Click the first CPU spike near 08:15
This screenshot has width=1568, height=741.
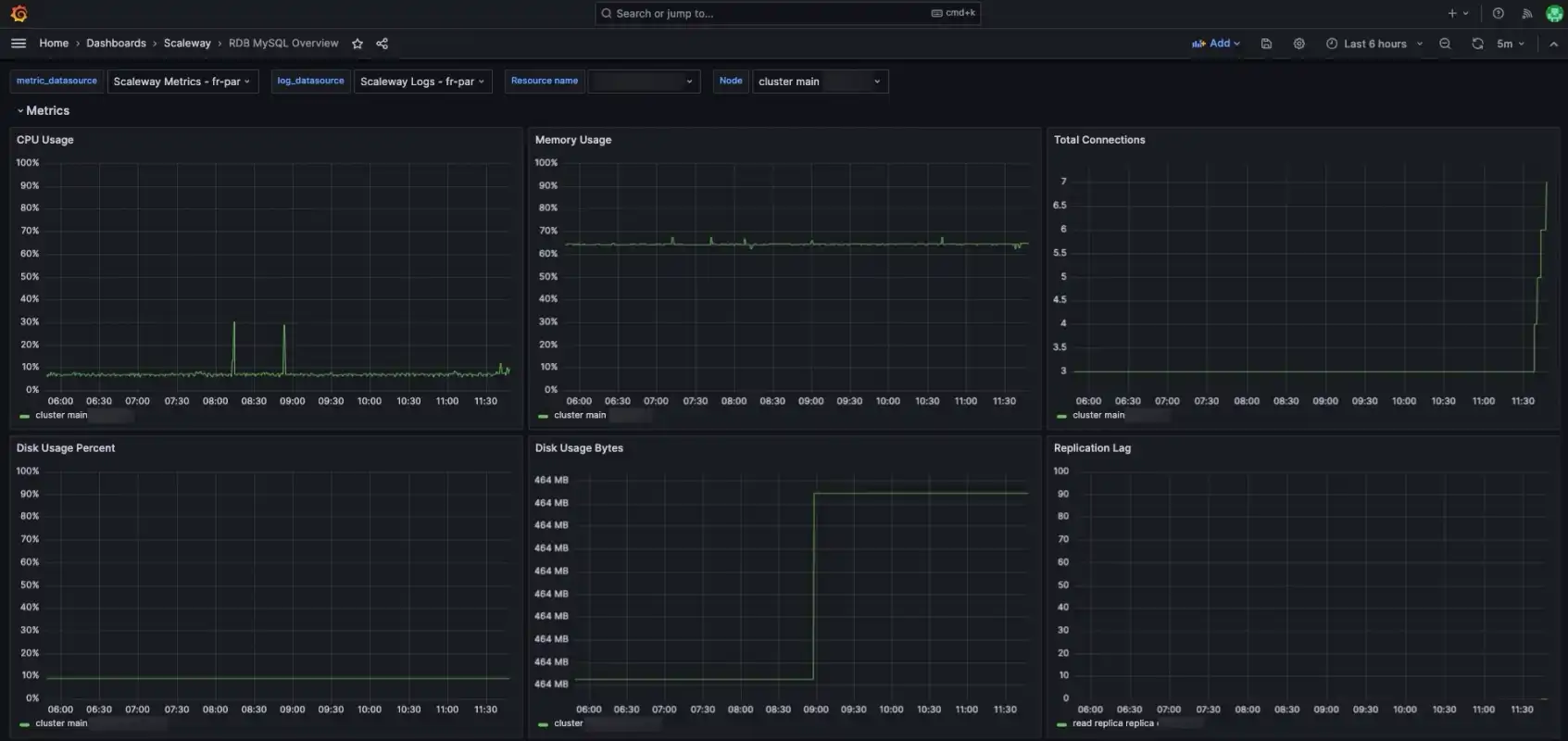pyautogui.click(x=233, y=347)
